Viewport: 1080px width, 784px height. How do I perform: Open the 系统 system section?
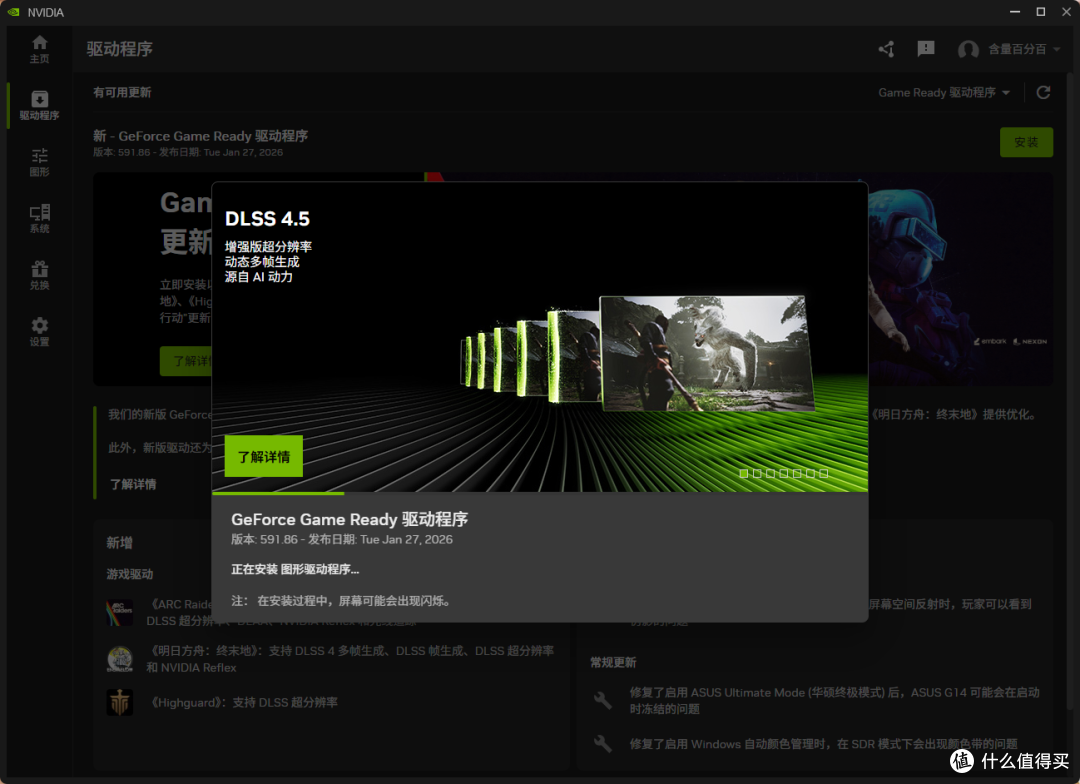click(x=39, y=219)
